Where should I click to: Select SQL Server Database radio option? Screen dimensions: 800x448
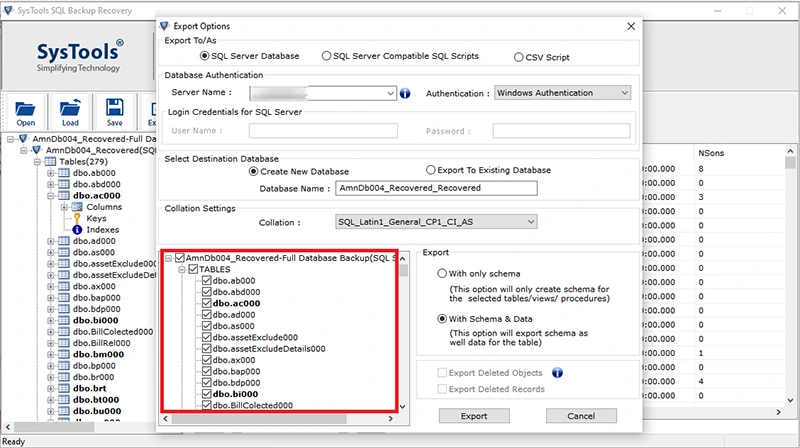tap(204, 56)
